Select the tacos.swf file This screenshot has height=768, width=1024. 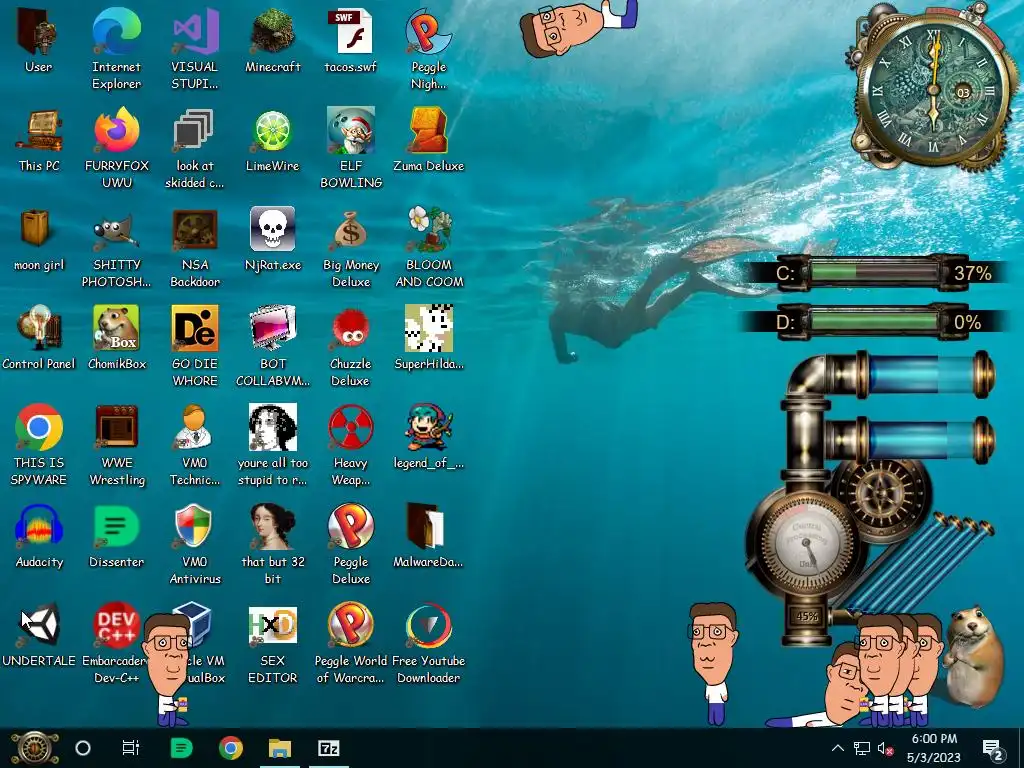pyautogui.click(x=350, y=40)
